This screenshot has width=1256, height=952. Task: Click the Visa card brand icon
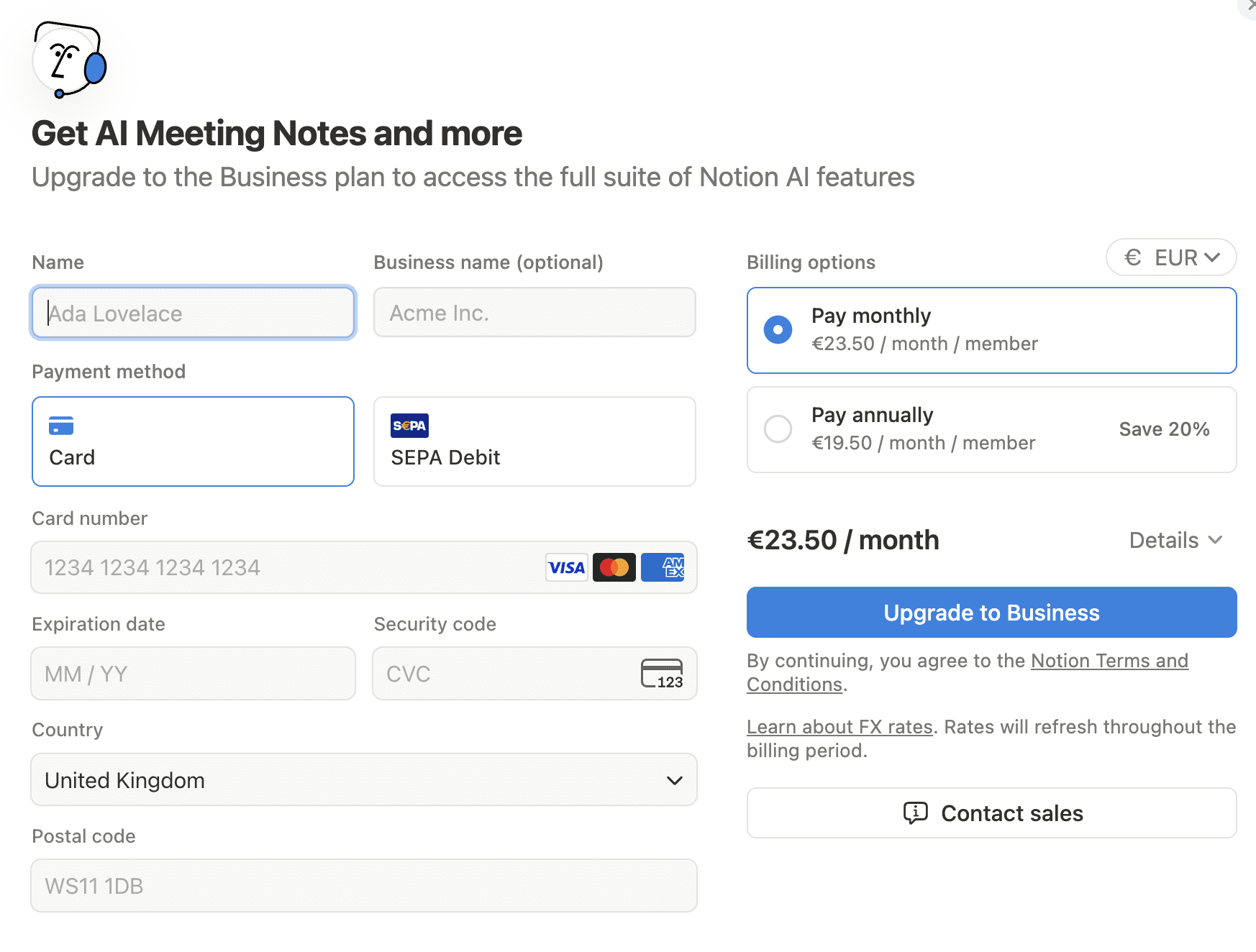tap(566, 567)
